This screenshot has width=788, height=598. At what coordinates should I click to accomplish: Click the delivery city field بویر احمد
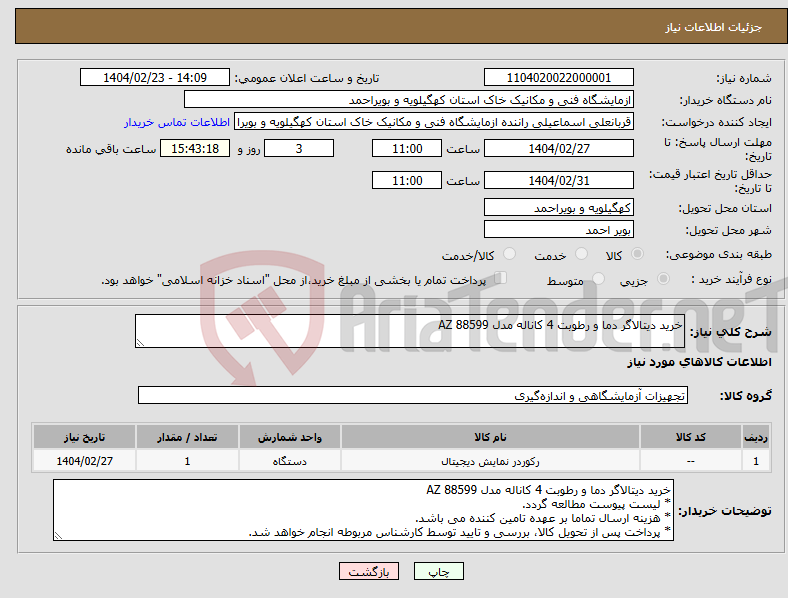[x=558, y=229]
